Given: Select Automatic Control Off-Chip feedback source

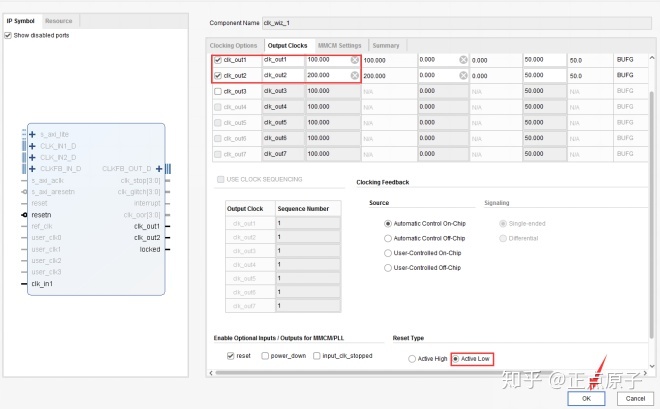Looking at the screenshot, I should [388, 238].
